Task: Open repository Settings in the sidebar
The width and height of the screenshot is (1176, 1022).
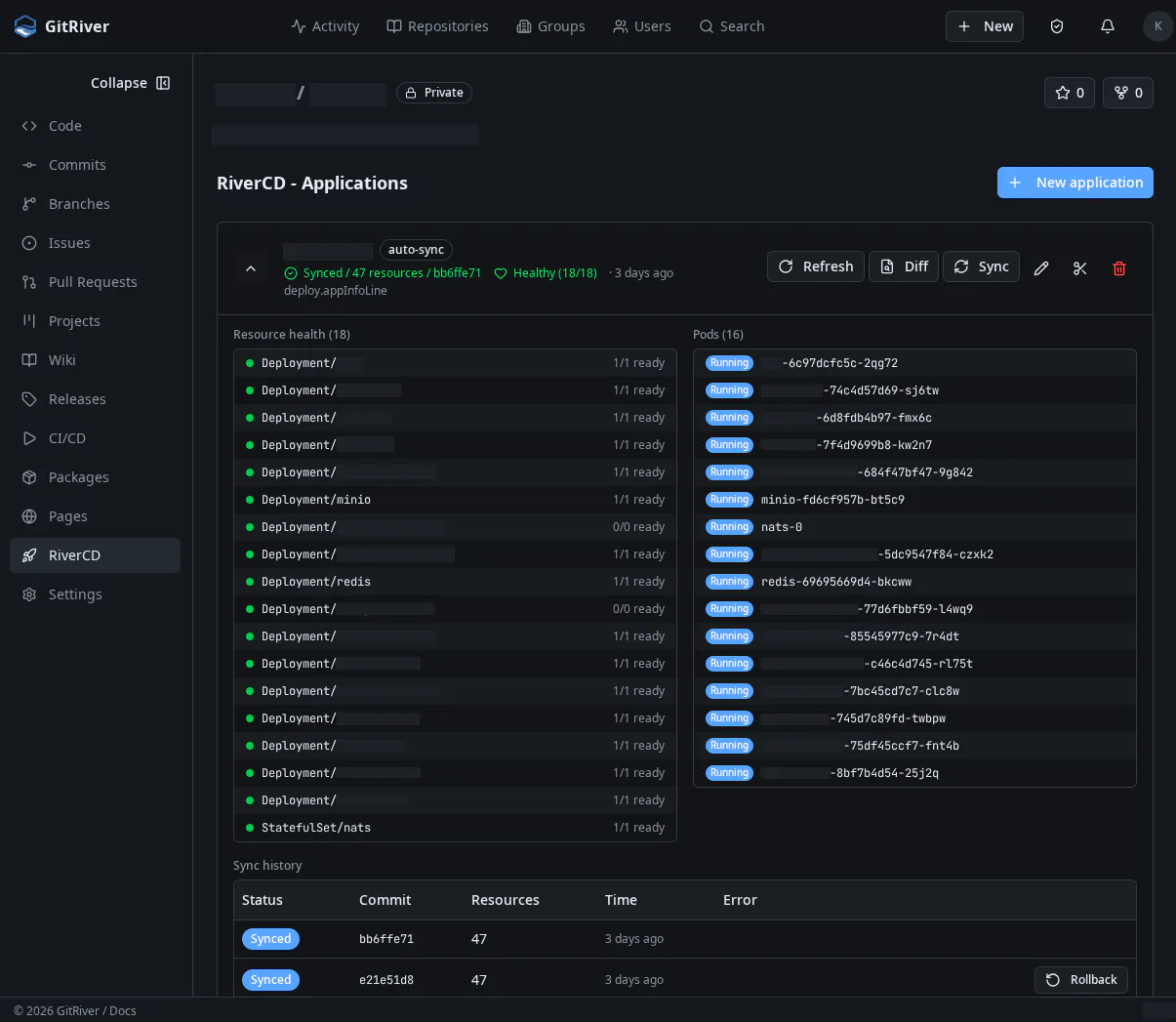Action: (x=95, y=594)
